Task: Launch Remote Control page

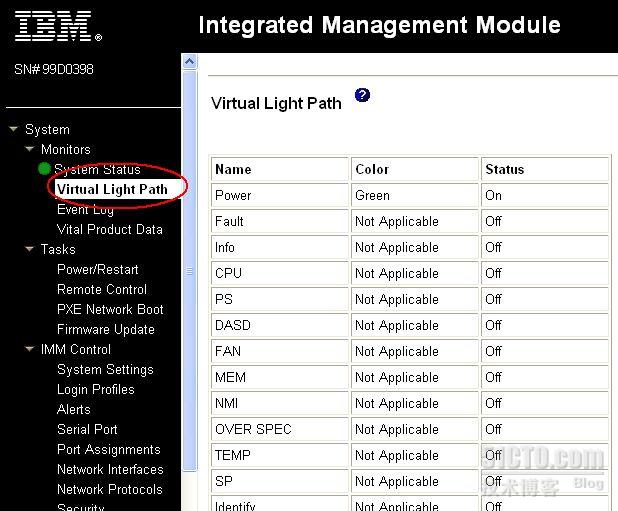Action: [x=102, y=289]
